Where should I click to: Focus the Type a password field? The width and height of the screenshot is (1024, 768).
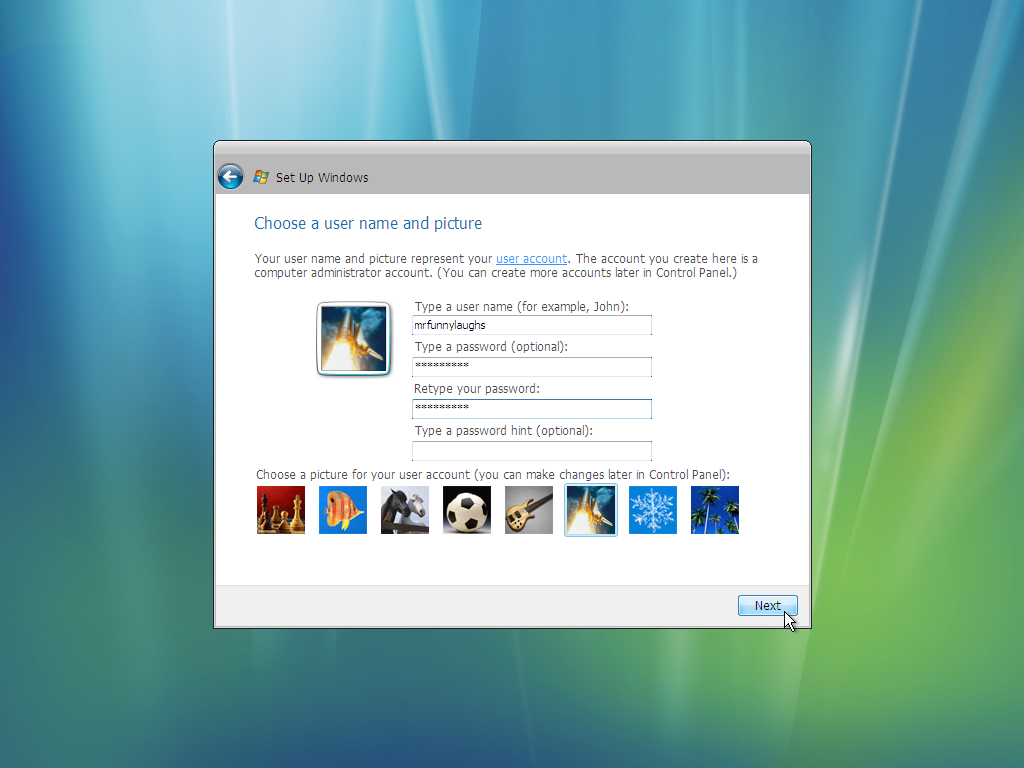pyautogui.click(x=532, y=366)
